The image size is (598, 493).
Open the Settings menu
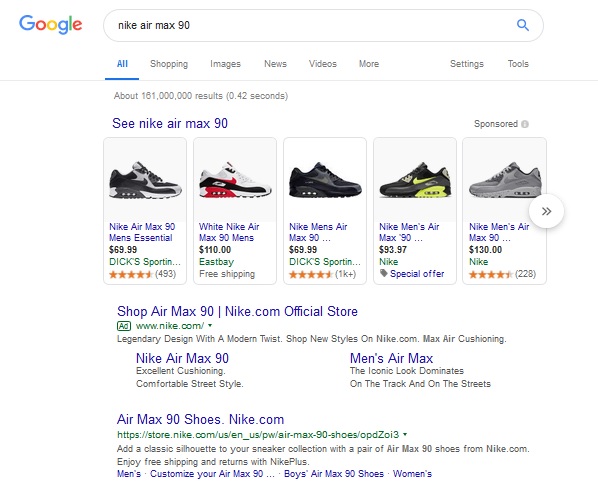click(x=467, y=64)
